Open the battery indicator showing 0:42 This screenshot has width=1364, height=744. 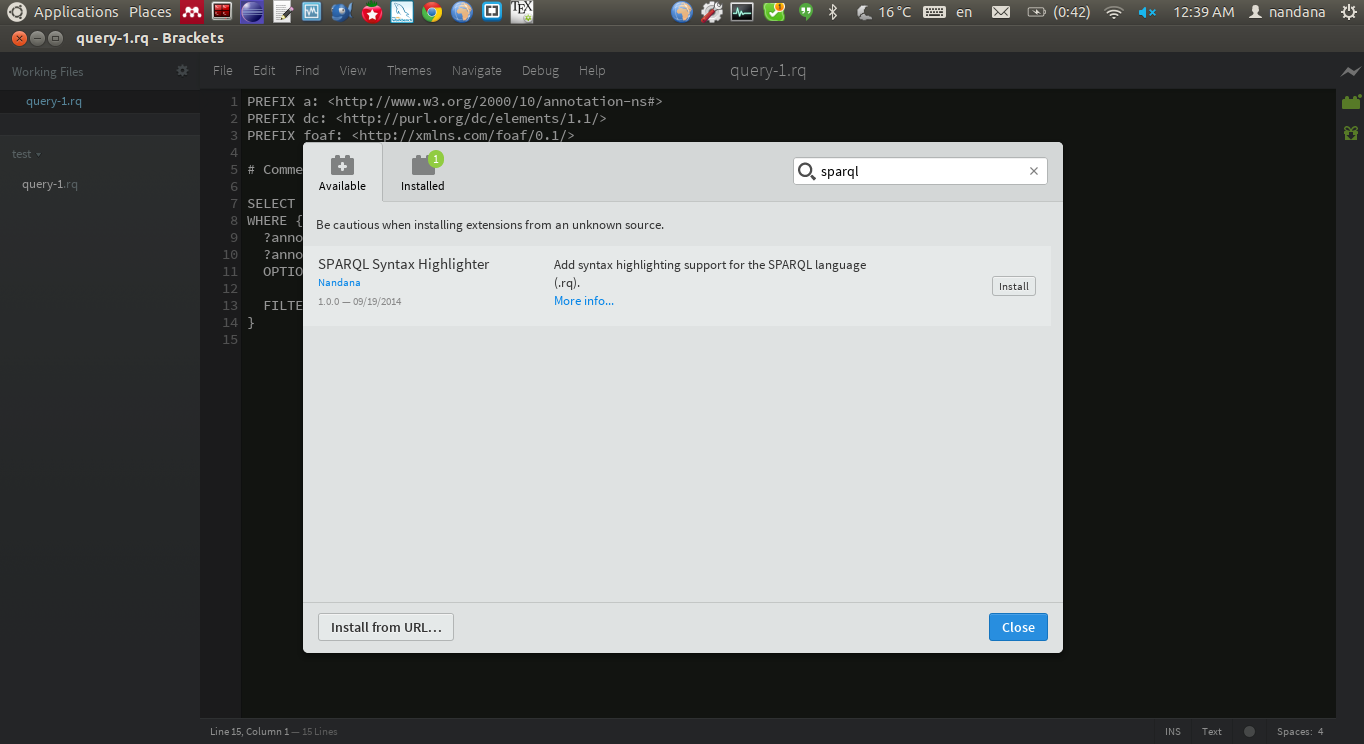(x=1058, y=12)
